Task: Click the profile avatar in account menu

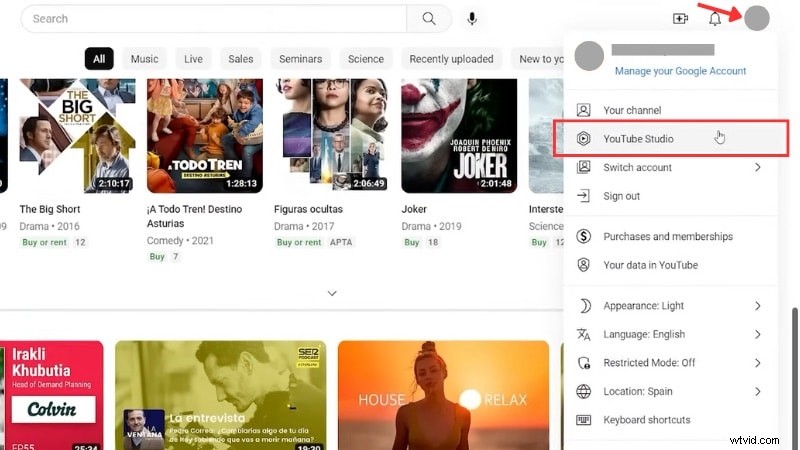Action: click(589, 56)
